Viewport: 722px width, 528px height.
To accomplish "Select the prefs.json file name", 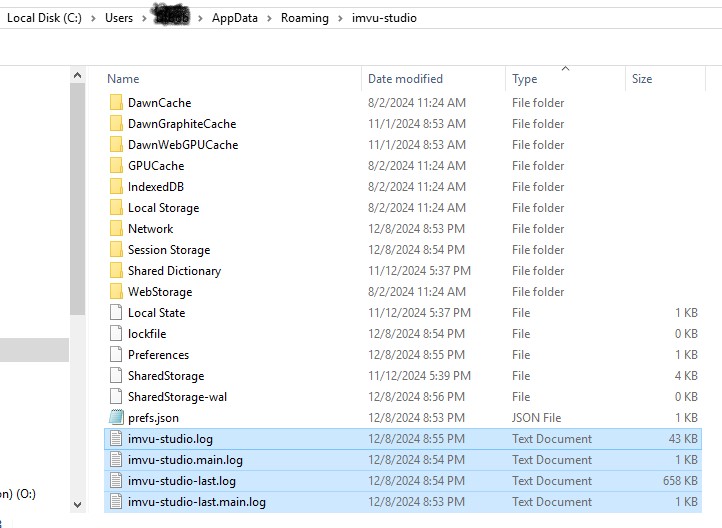I will (x=153, y=418).
